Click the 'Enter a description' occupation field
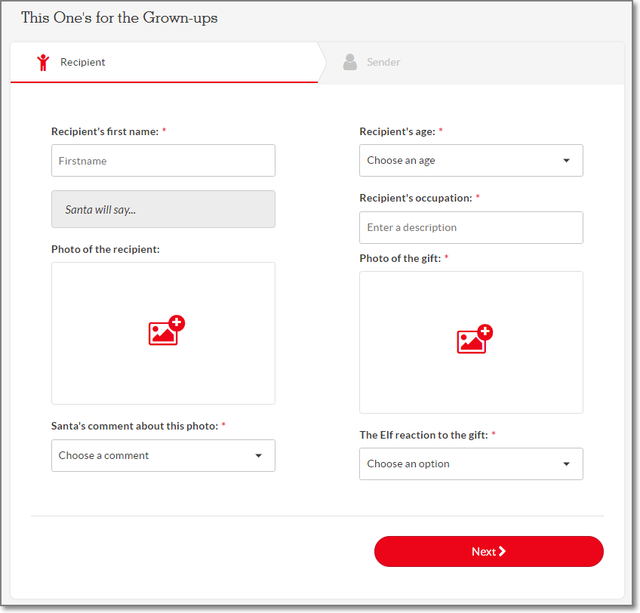Viewport: 640px width, 613px height. point(471,227)
